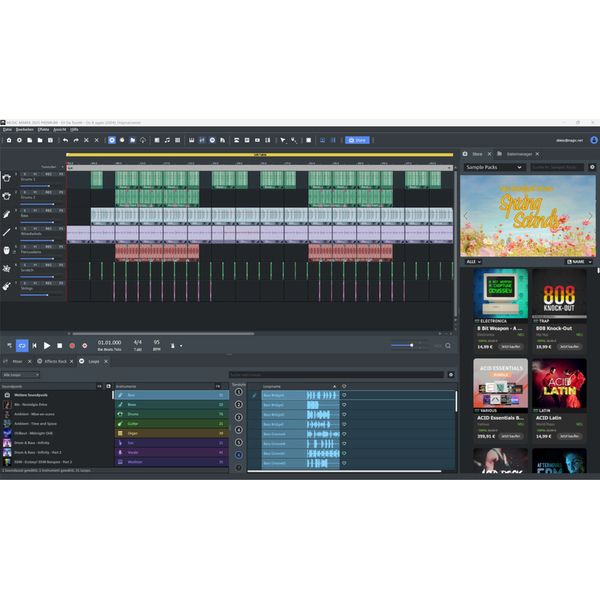Close the Loops tab with its X

106,362
